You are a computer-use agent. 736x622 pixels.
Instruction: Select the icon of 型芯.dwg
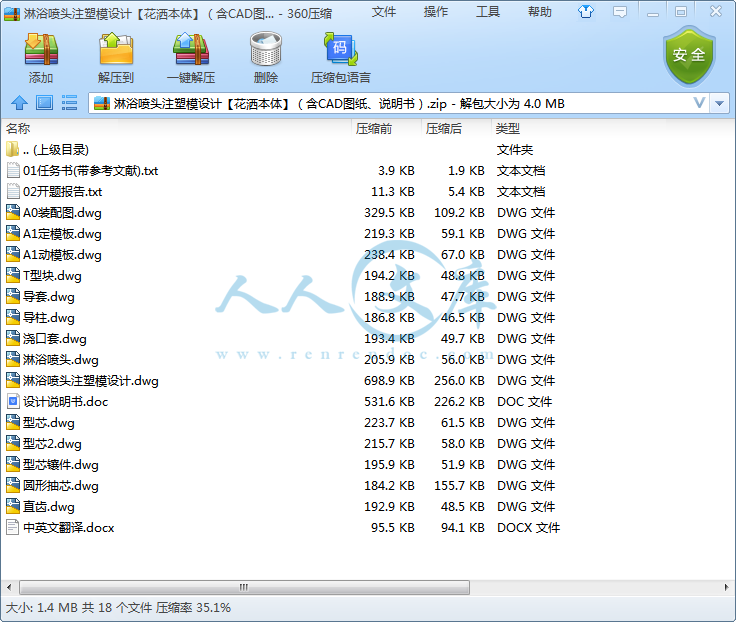tap(13, 422)
